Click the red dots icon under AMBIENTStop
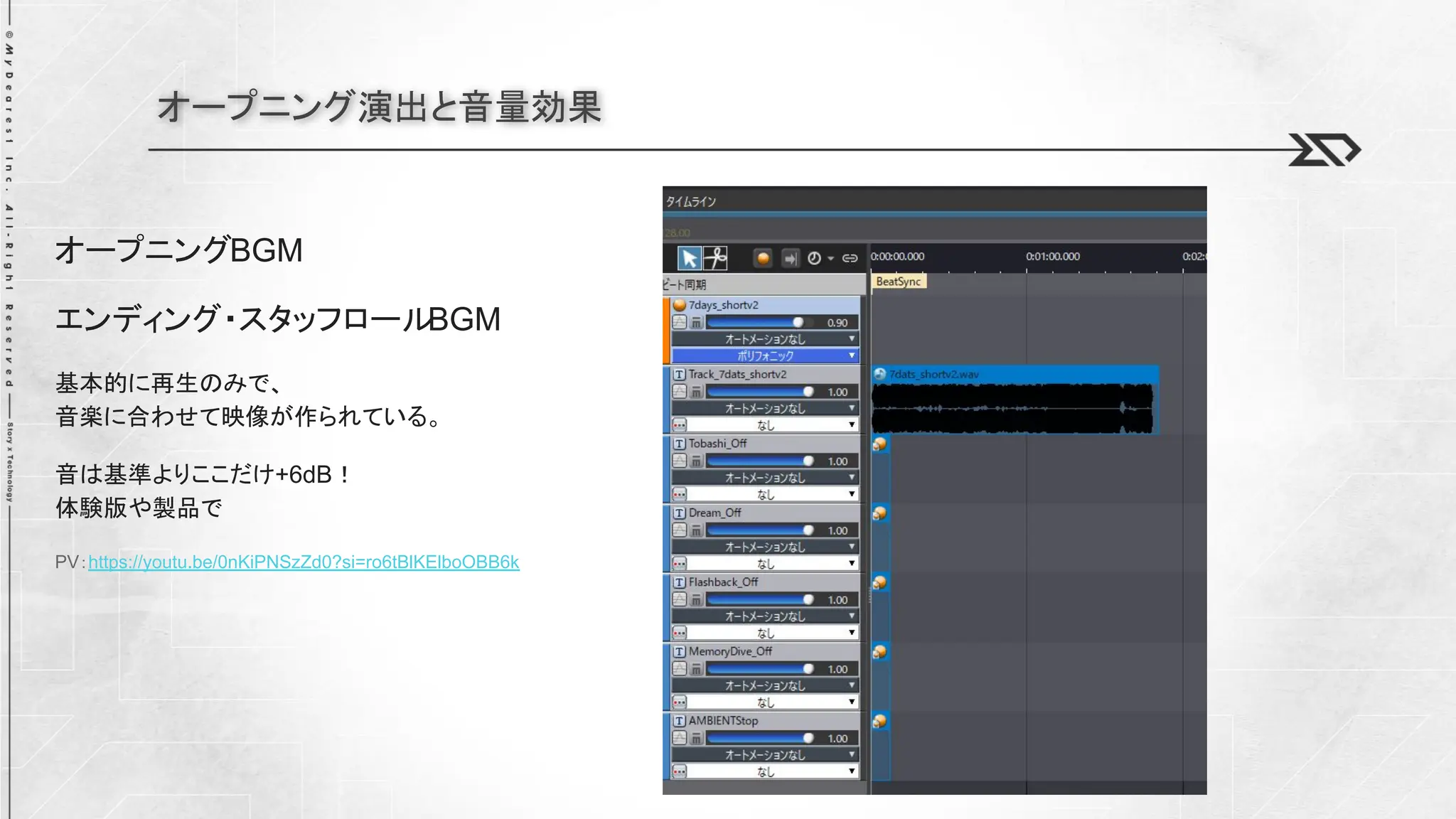Screen dimensions: 1456x819 pyautogui.click(x=680, y=771)
